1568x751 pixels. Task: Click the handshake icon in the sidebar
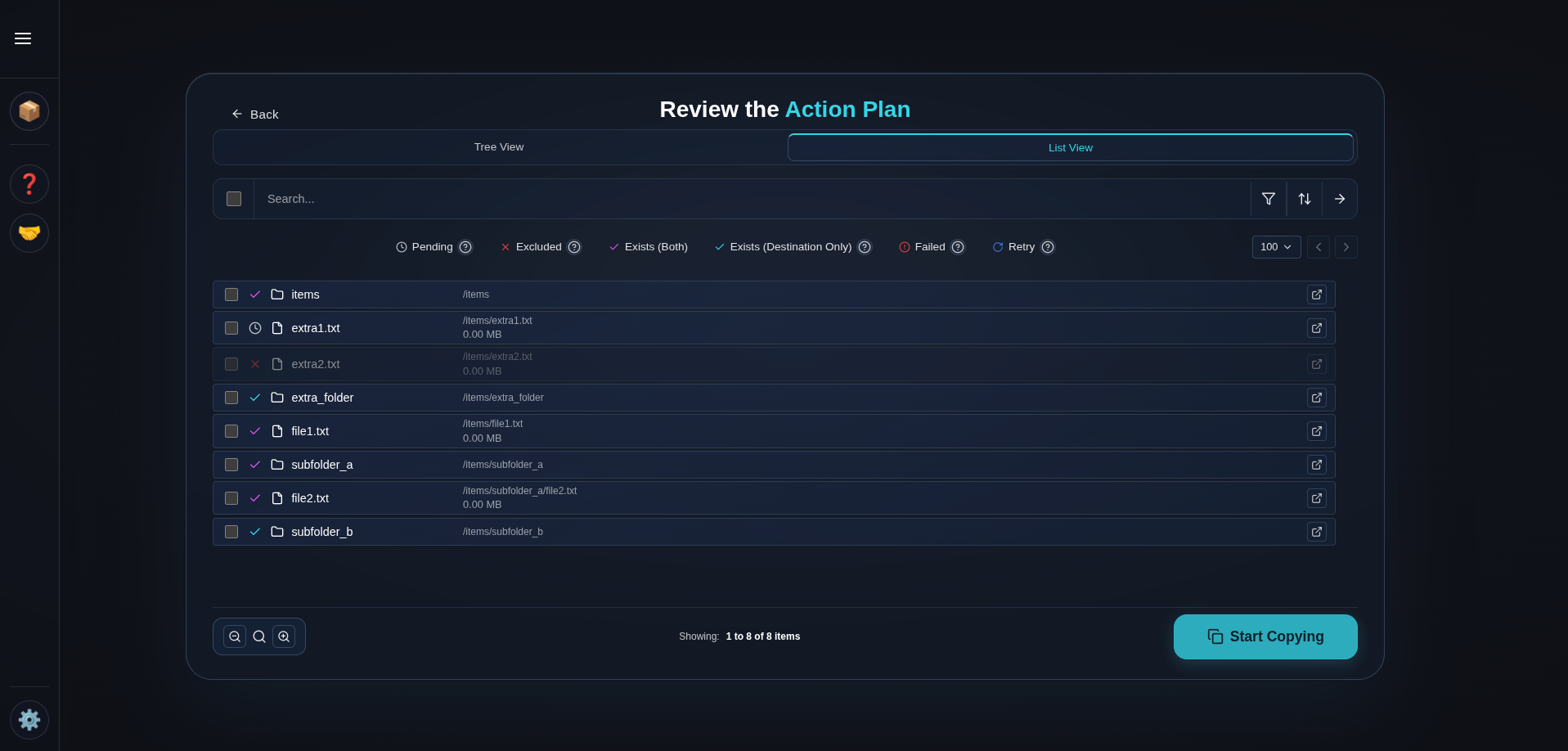29,234
